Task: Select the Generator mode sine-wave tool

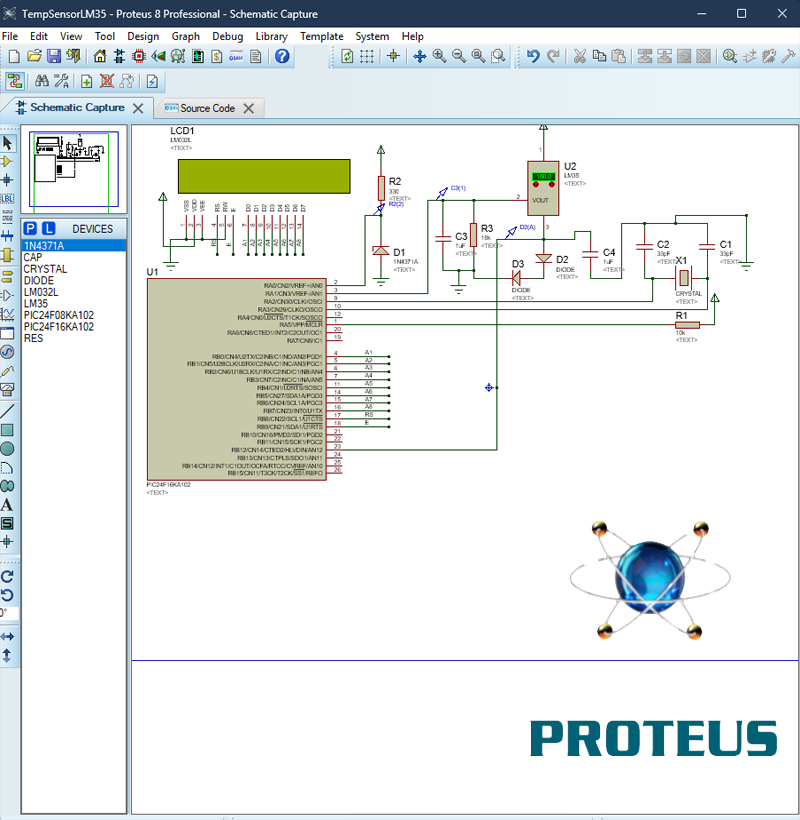Action: coord(7,352)
